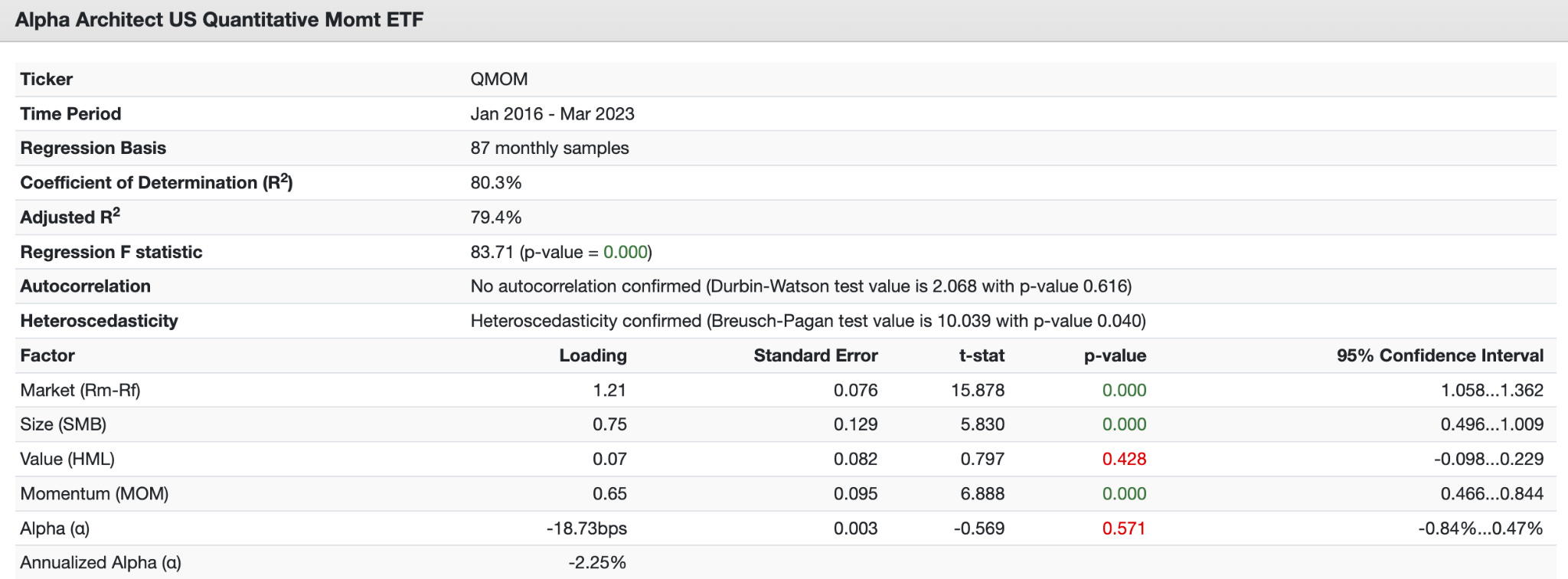Click the 'Regression Basis' row label
Image resolution: width=1568 pixels, height=579 pixels.
(93, 148)
